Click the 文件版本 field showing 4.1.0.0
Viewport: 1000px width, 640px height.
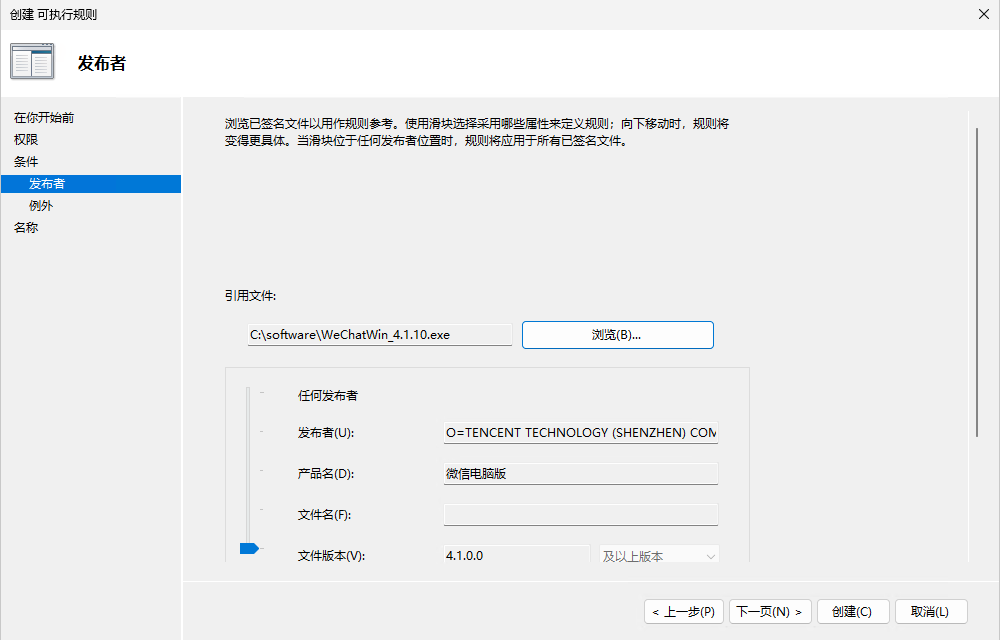tap(517, 554)
